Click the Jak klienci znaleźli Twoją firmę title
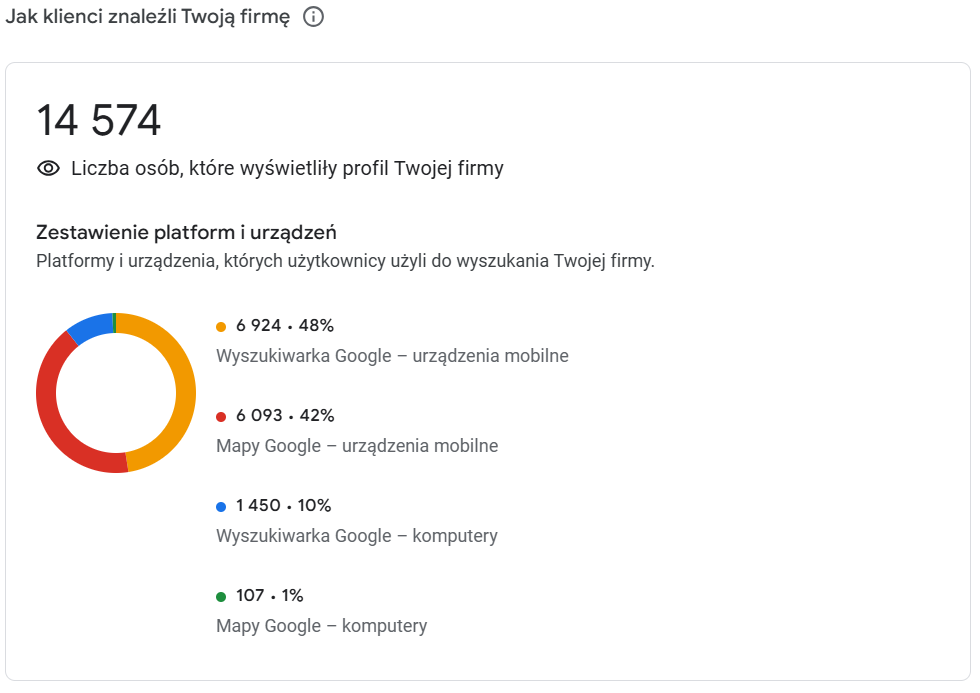980x693 pixels. click(145, 17)
